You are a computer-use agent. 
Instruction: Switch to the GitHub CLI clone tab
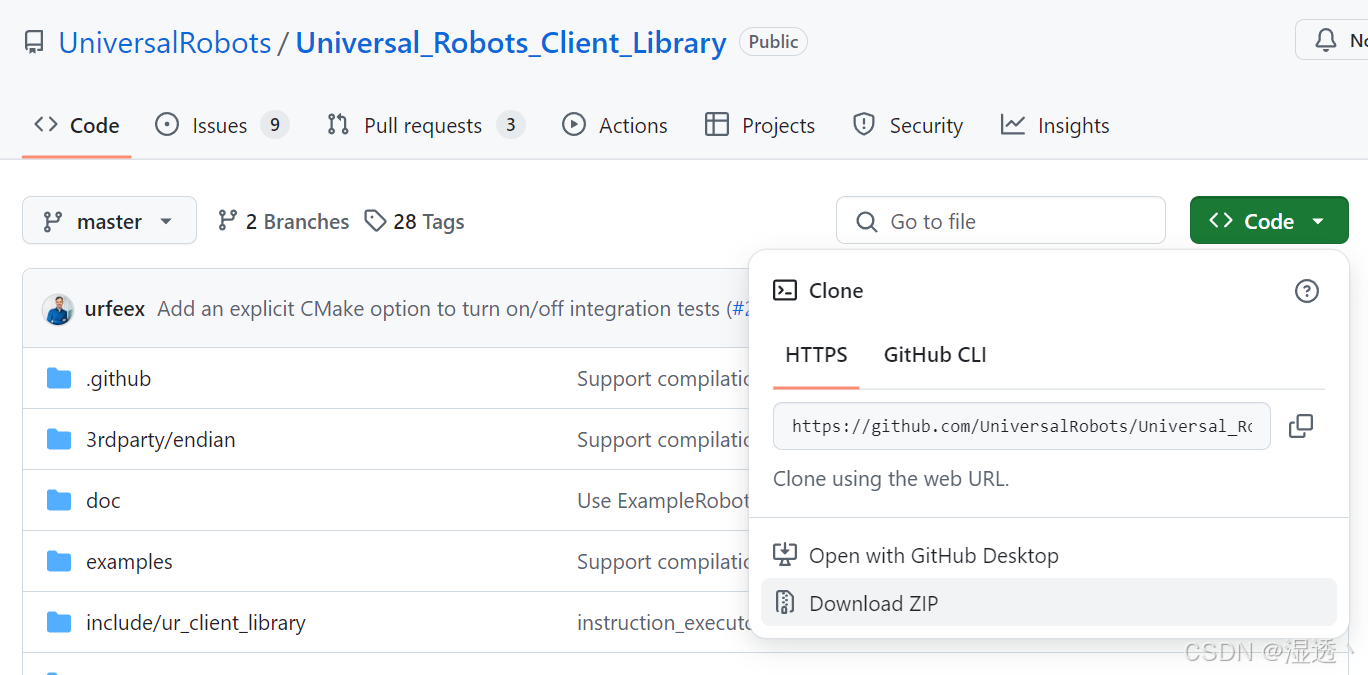click(x=934, y=354)
